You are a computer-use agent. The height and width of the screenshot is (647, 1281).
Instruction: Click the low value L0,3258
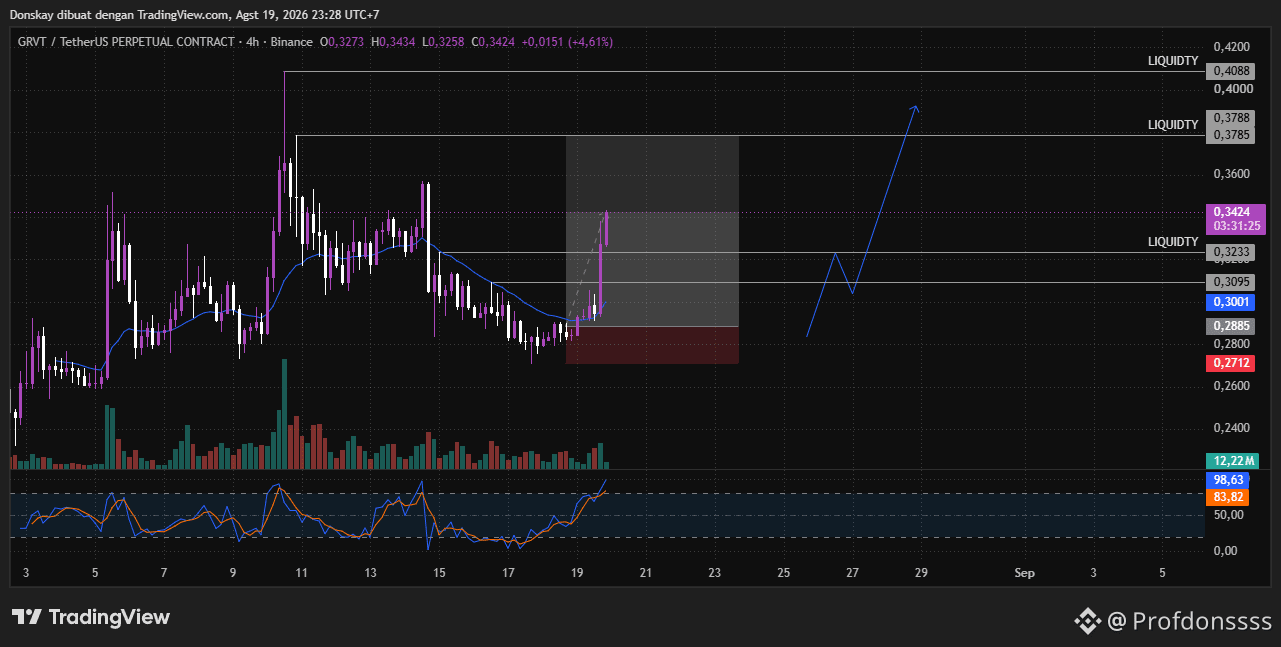click(x=444, y=42)
